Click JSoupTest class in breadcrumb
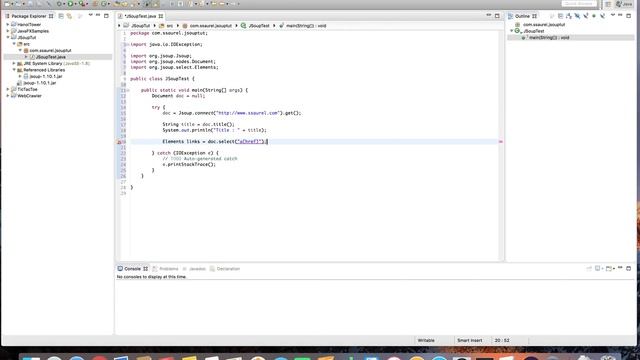640x360 pixels. (259, 26)
